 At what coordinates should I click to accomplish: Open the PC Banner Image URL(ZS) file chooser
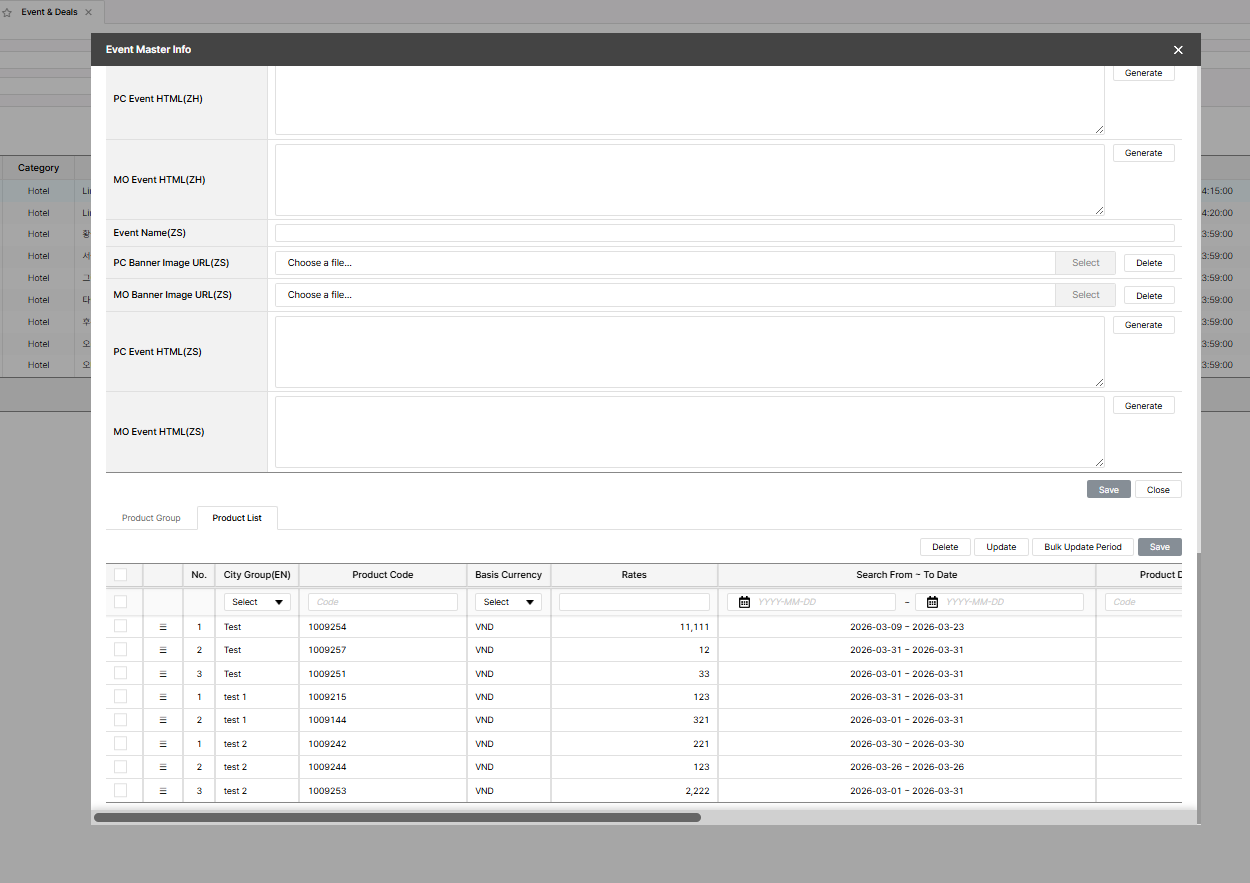[x=665, y=263]
